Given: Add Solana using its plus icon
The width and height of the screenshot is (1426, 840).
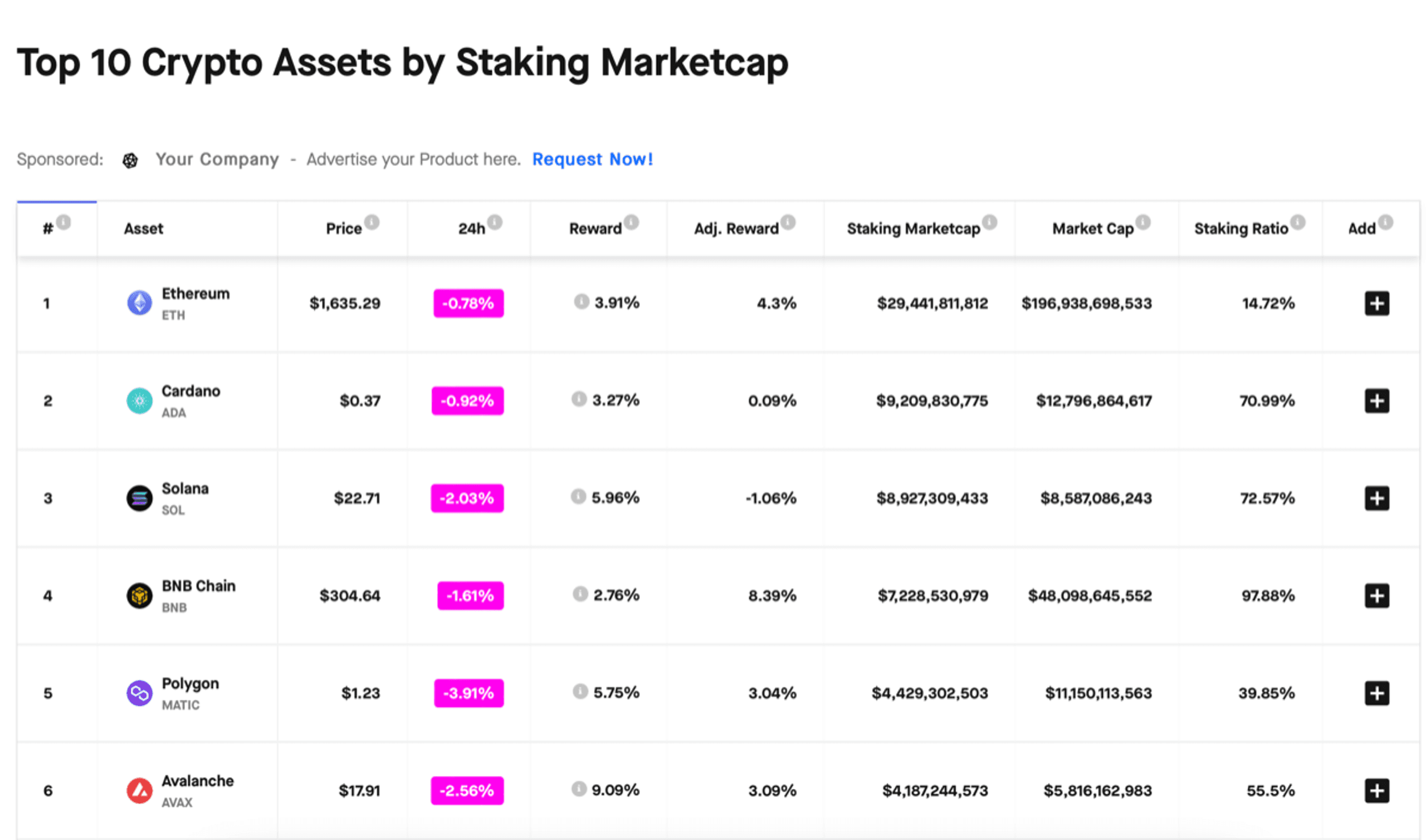Looking at the screenshot, I should tap(1377, 498).
